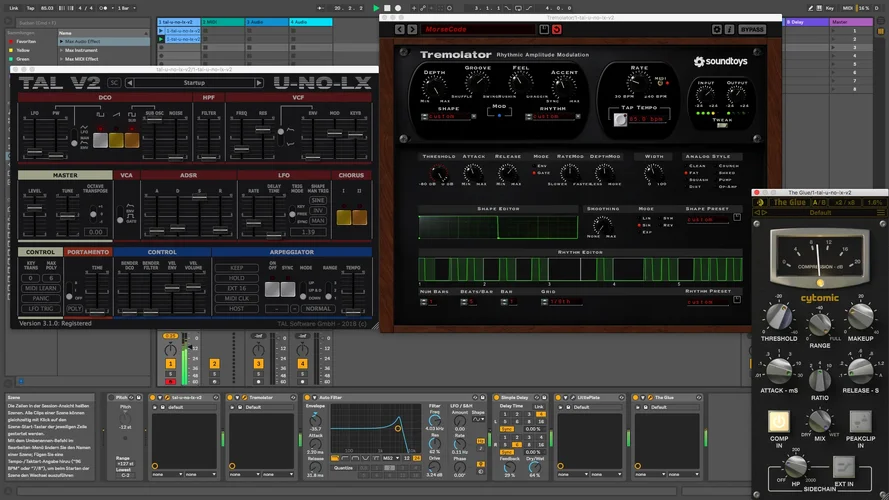Start playback with the green Play button

pyautogui.click(x=376, y=8)
